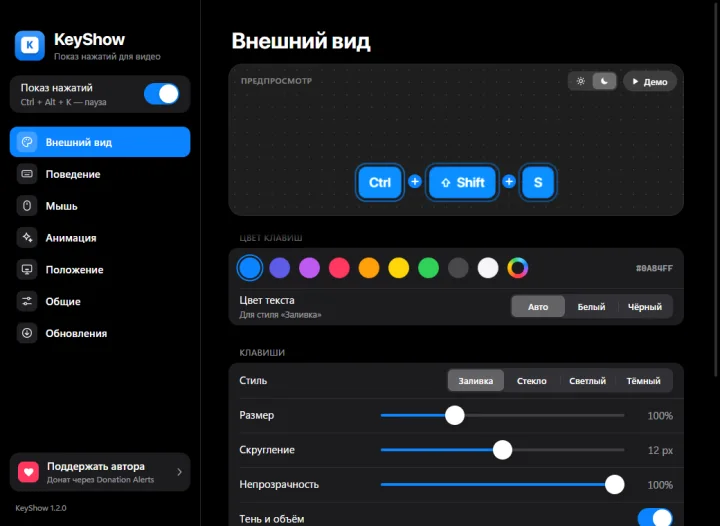
Task: Click the sparkle icon beside Анимация
Action: point(27,237)
